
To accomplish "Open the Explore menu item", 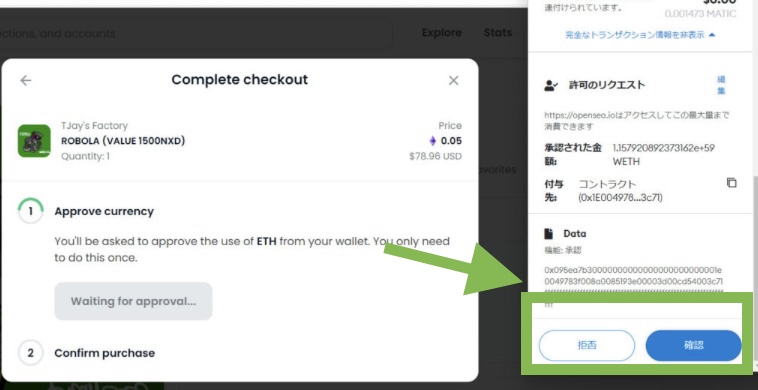I will click(x=441, y=33).
